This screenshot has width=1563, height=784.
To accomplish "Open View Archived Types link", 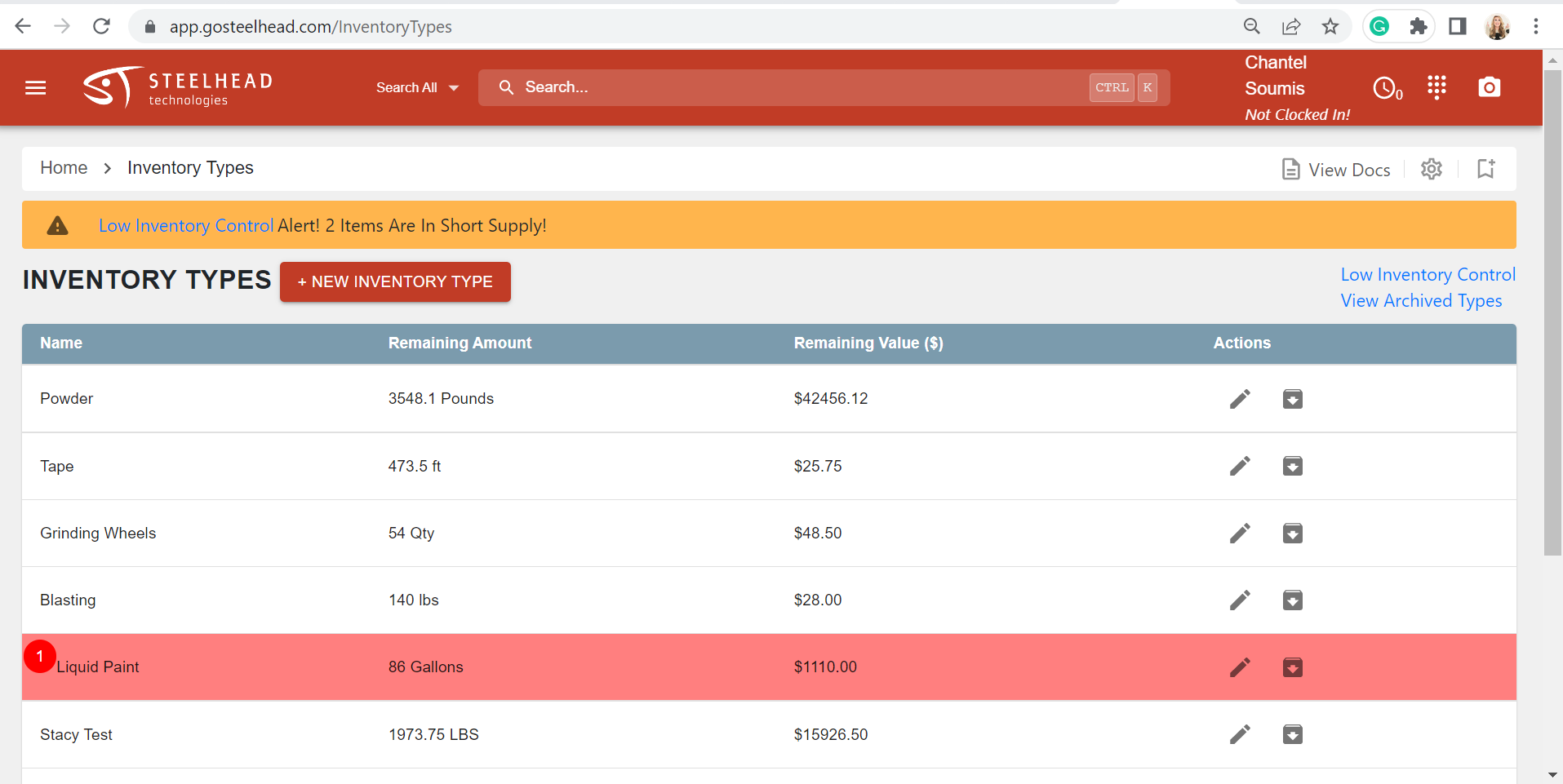I will point(1421,301).
